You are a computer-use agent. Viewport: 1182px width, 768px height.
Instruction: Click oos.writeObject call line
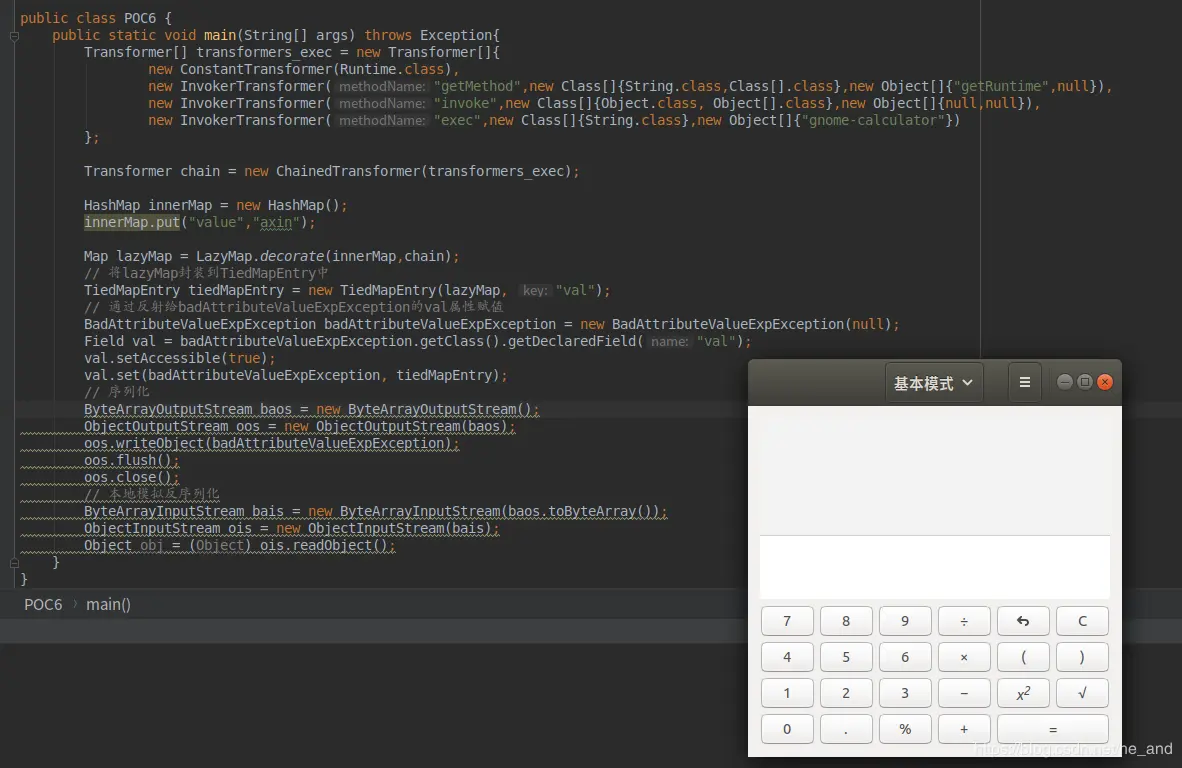[x=271, y=443]
